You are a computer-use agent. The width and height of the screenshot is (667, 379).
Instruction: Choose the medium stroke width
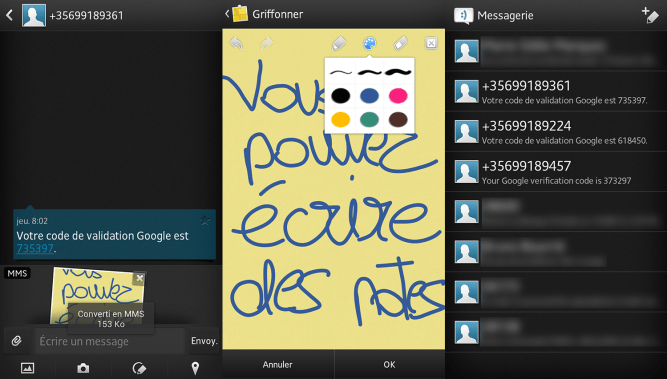[369, 72]
